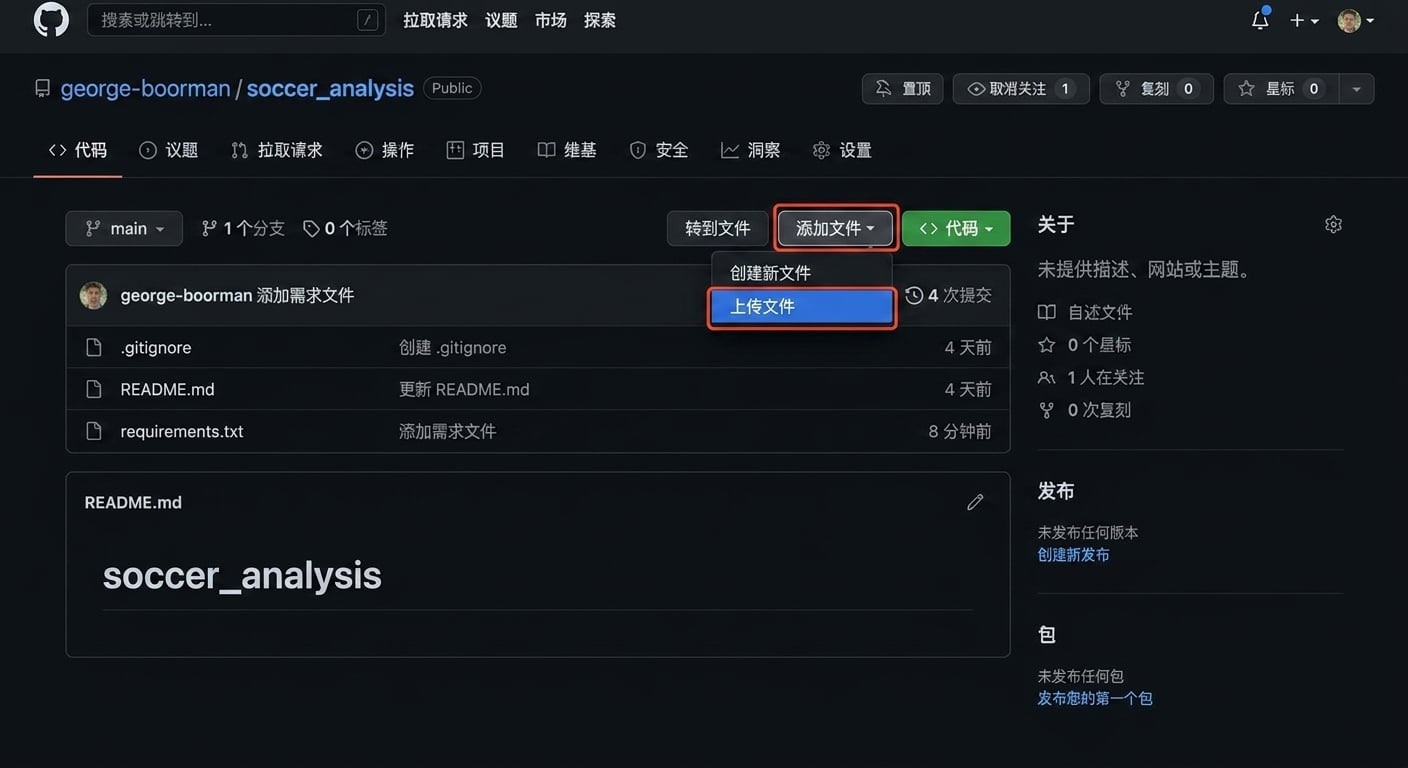Open 议题 in the top navigation
The image size is (1408, 768).
[501, 20]
